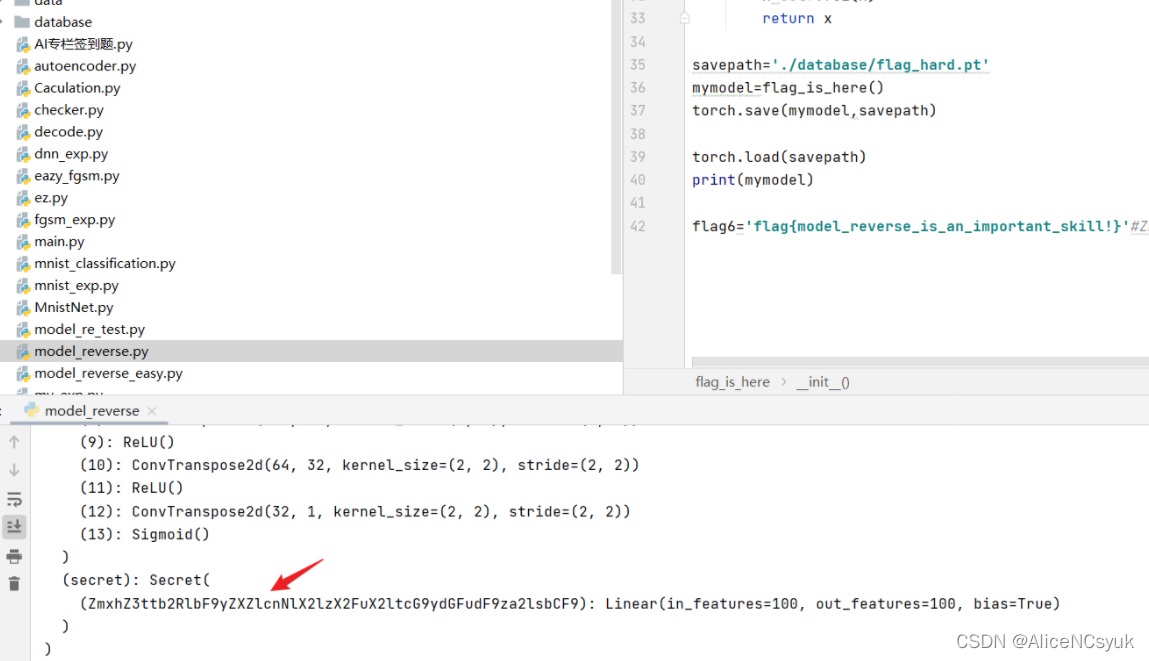Screen dimensions: 1149x661
Task: Toggle scroll to end in run console
Action: click(14, 527)
